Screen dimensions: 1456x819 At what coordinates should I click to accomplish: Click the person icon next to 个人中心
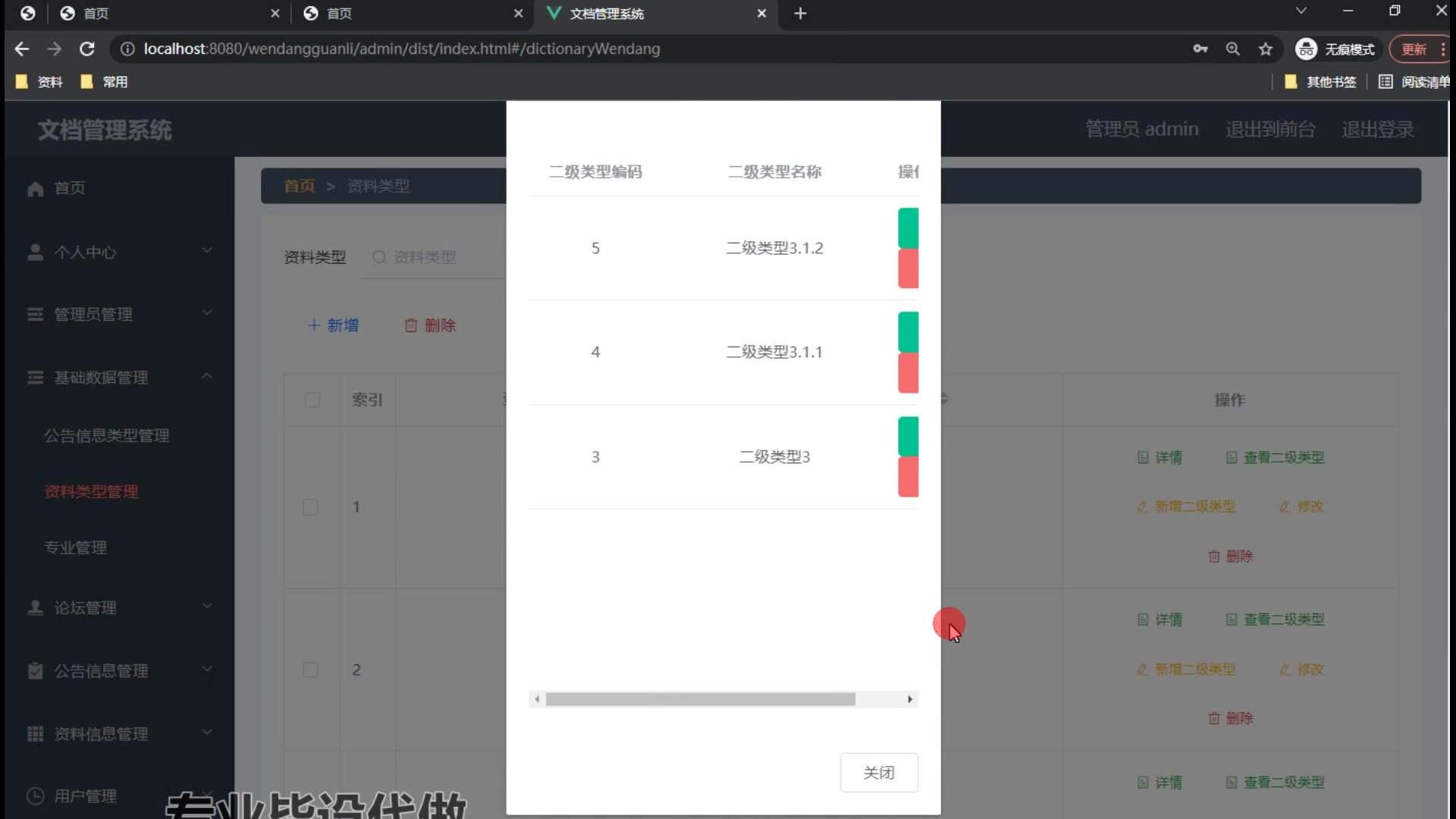36,253
